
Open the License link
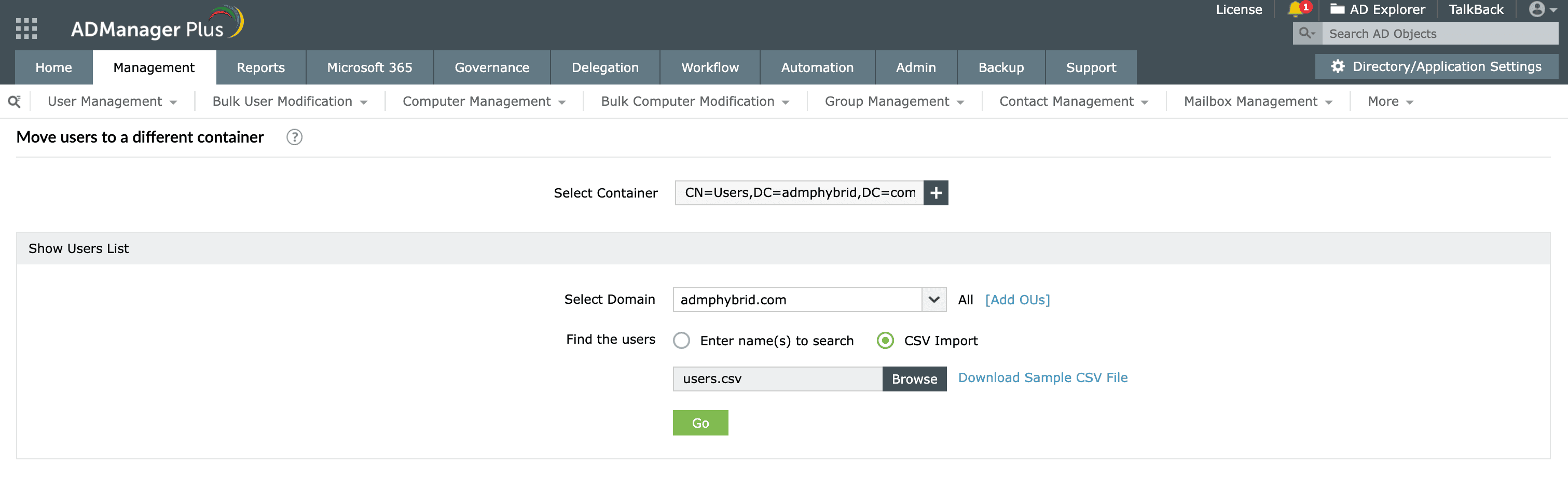pos(1239,9)
